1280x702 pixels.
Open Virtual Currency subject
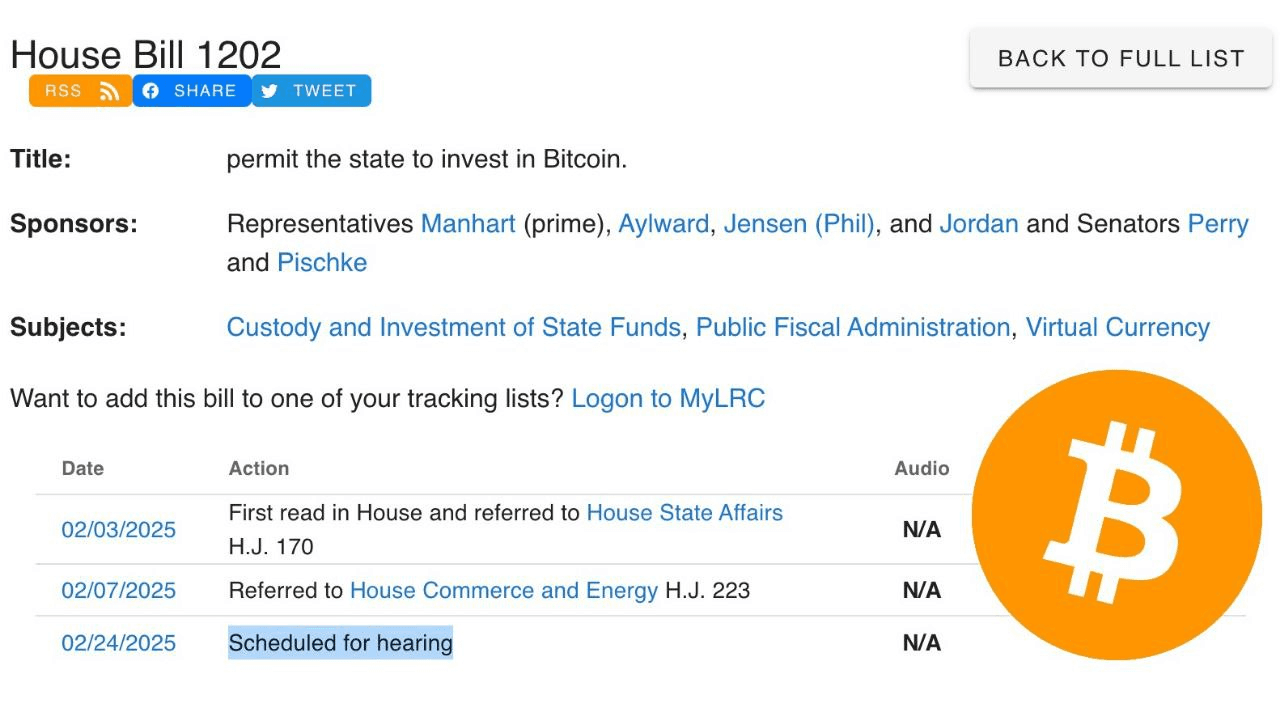click(1118, 327)
